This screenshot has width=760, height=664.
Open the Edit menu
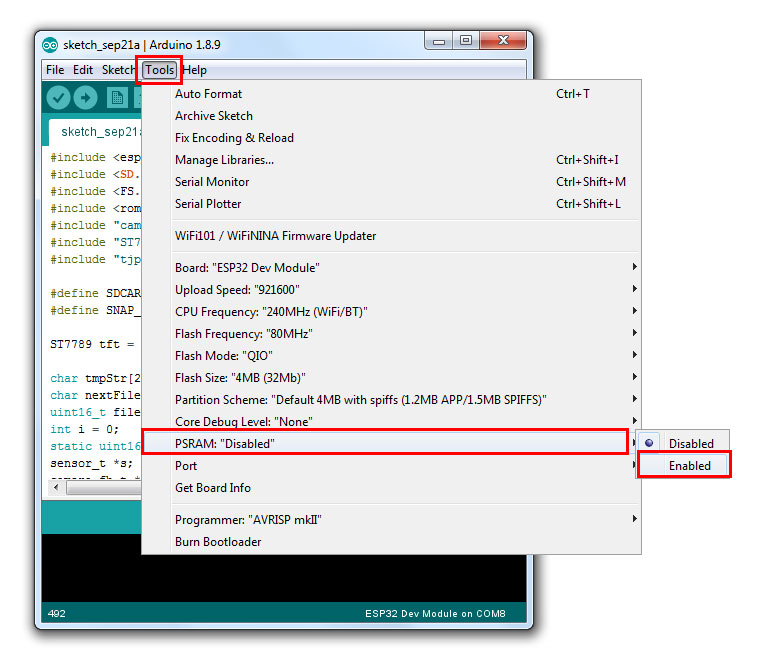[83, 70]
